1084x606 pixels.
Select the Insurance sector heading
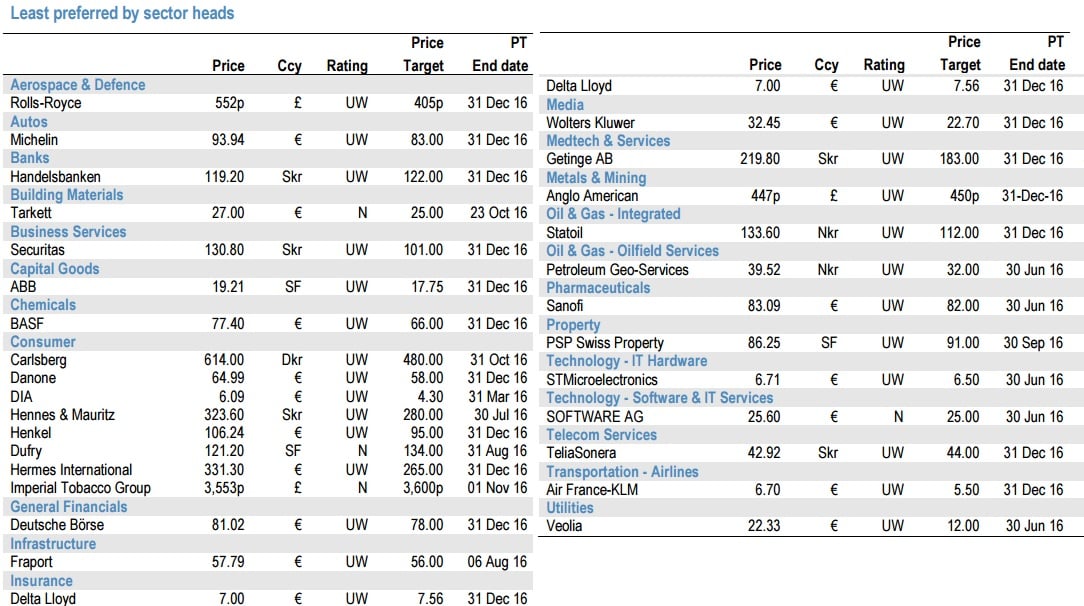(41, 580)
